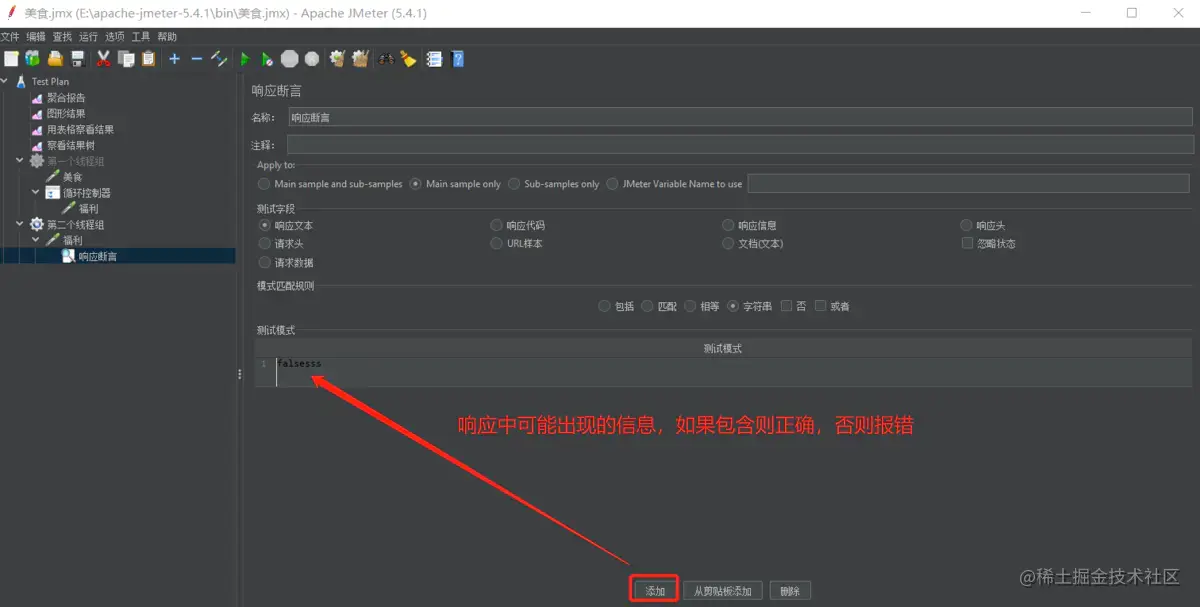Click the Clear All double-broom icon
Screen dimensions: 1200x607
(360, 59)
